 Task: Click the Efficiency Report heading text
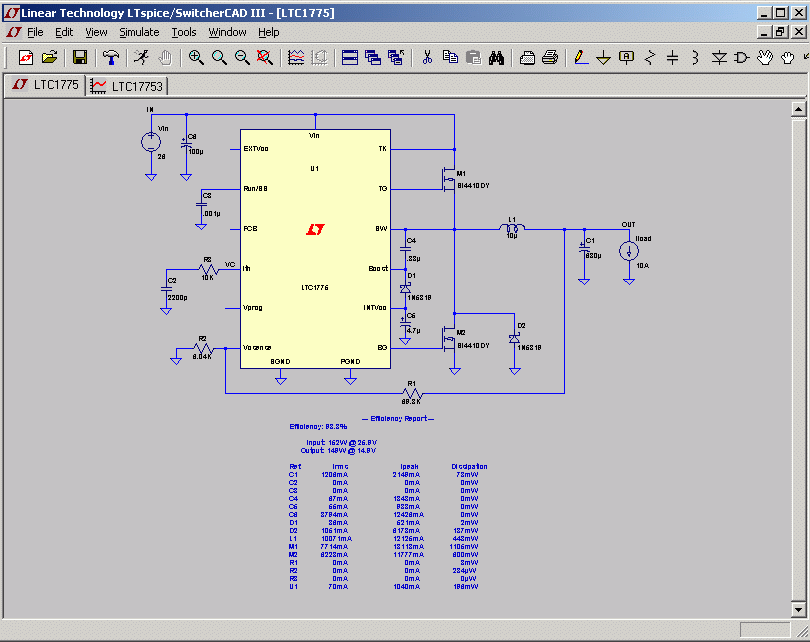(x=398, y=418)
